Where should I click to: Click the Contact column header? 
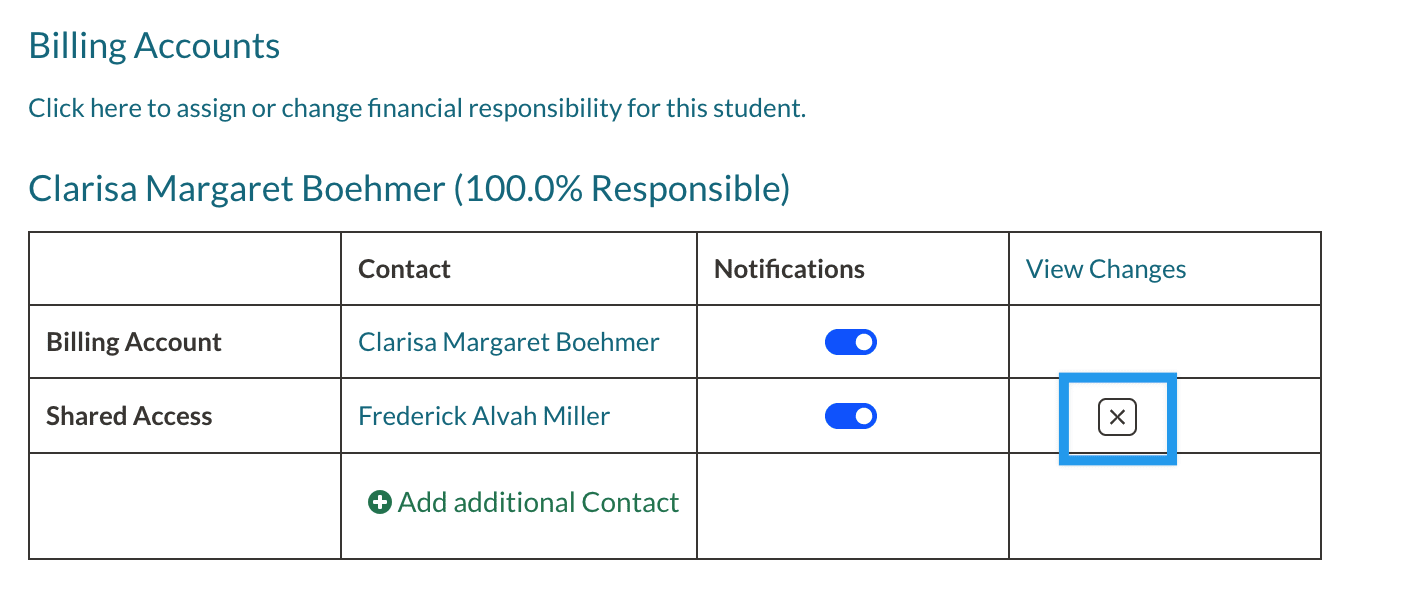click(404, 269)
